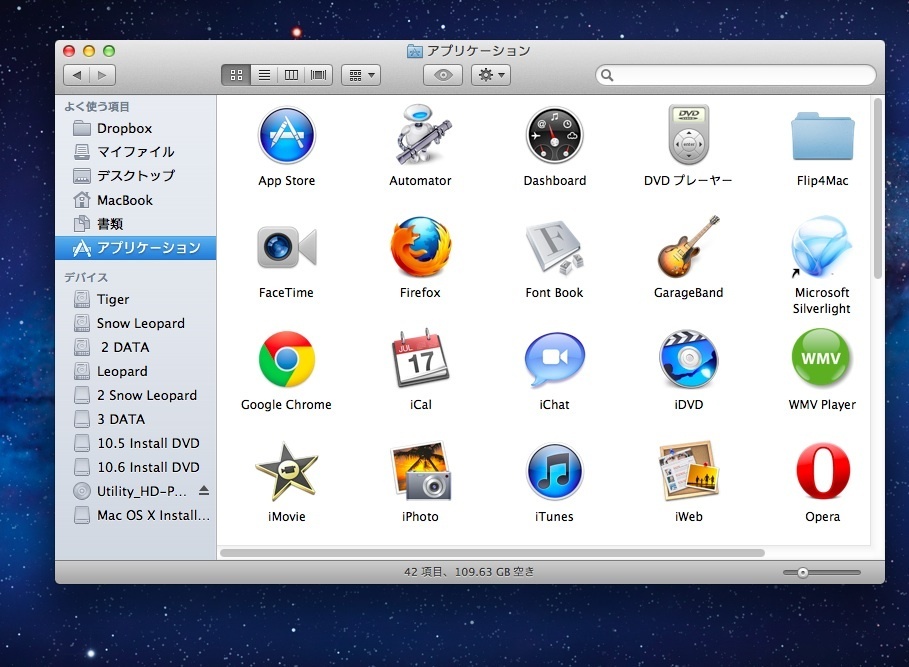Select the iChat bubble icon
This screenshot has width=909, height=667.
554,359
